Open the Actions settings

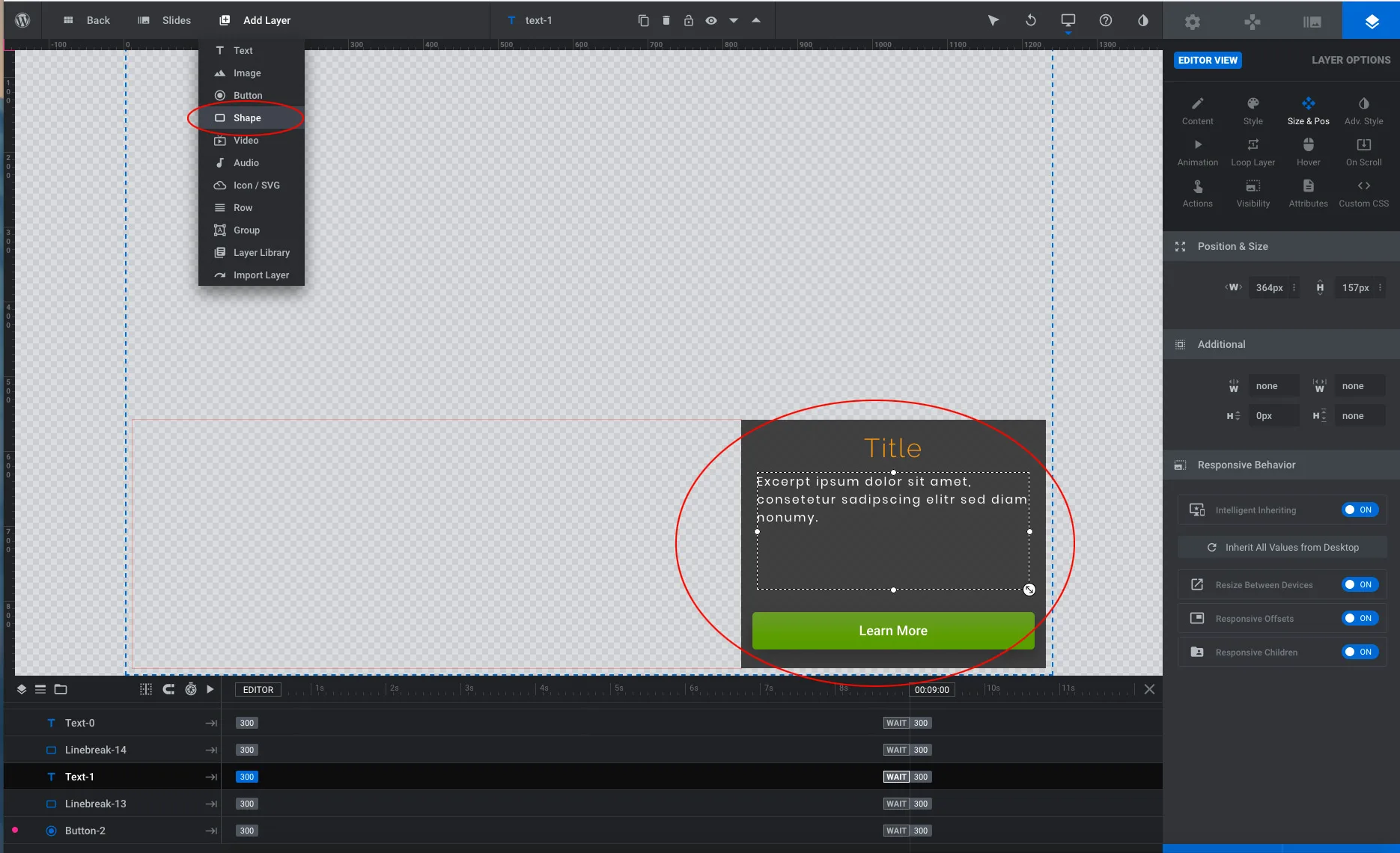1197,192
